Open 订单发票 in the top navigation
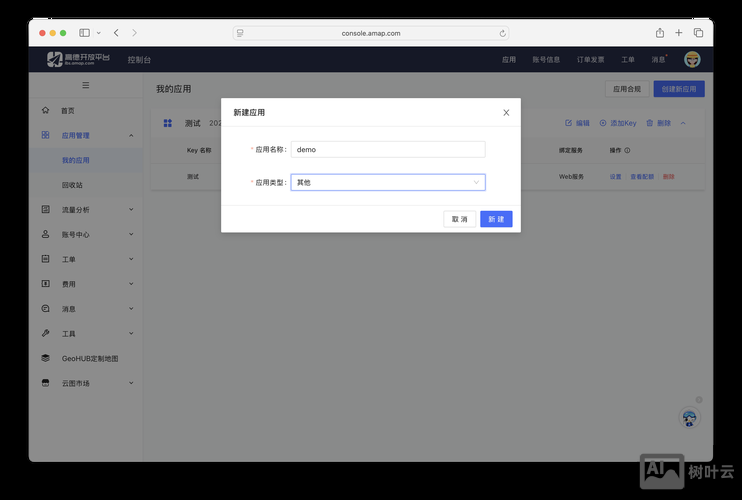The image size is (742, 500). tap(590, 60)
